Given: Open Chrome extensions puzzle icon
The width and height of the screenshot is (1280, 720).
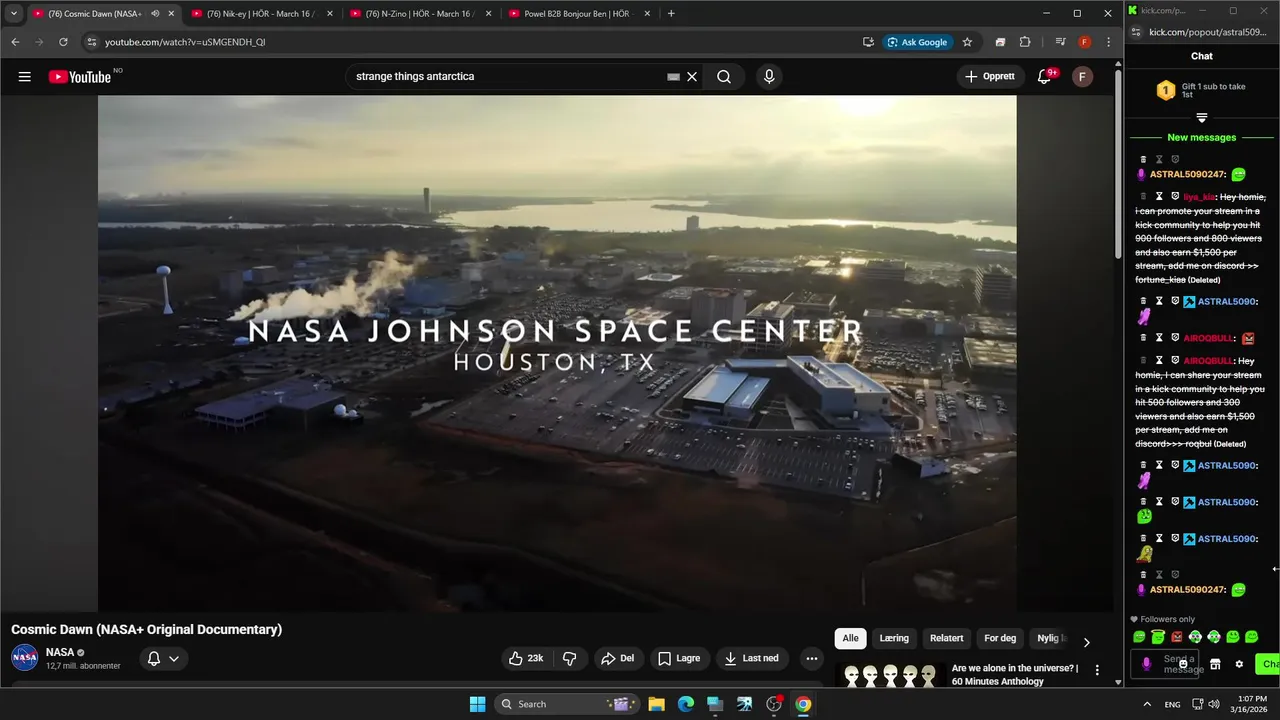Looking at the screenshot, I should pyautogui.click(x=1025, y=42).
